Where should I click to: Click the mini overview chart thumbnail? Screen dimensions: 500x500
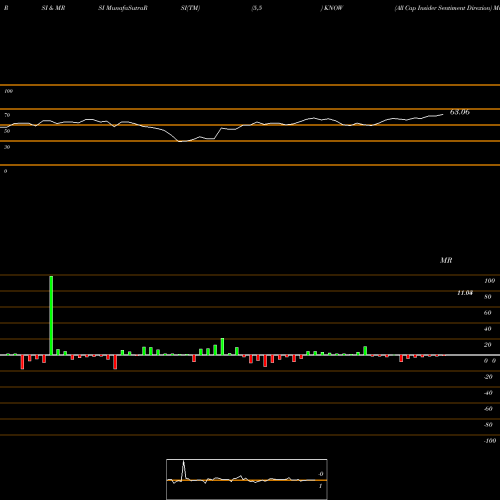click(x=247, y=479)
